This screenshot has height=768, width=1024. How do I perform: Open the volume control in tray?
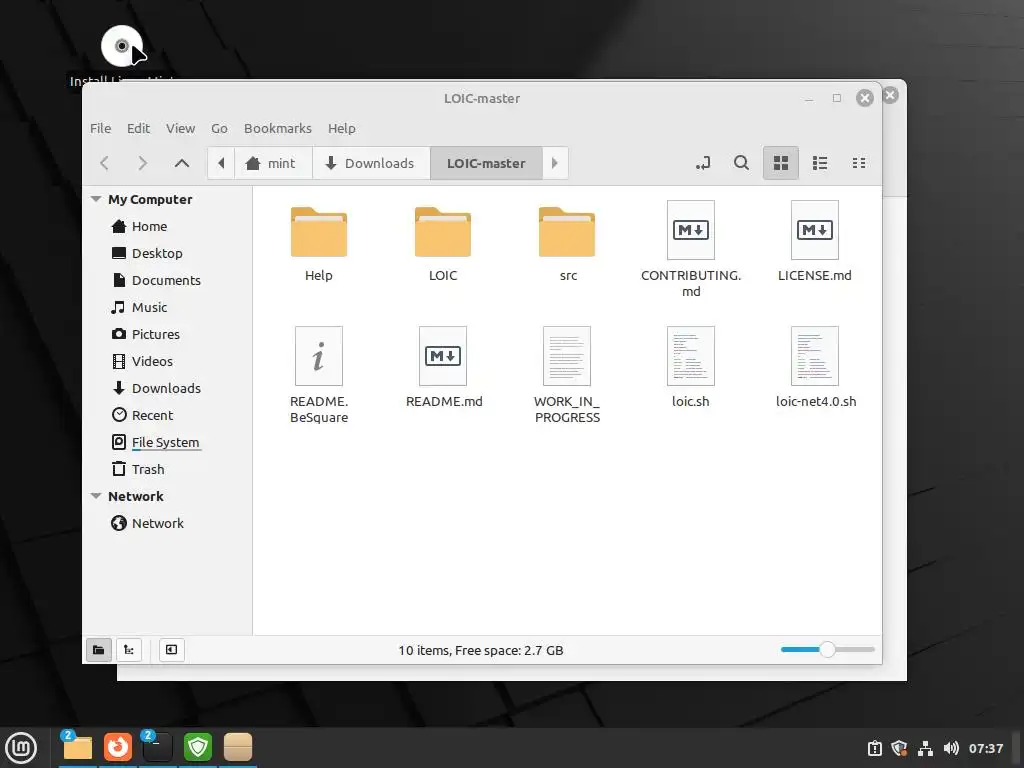pos(951,748)
